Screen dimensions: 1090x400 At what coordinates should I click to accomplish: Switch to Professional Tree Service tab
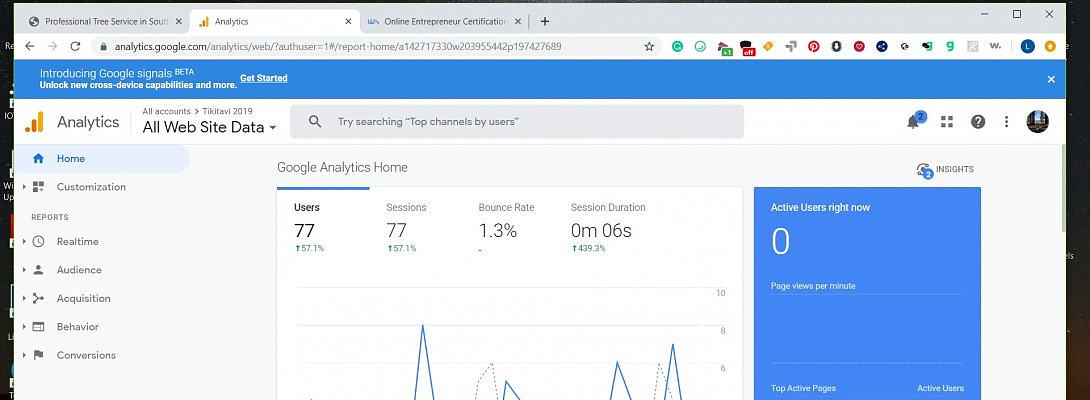98,21
